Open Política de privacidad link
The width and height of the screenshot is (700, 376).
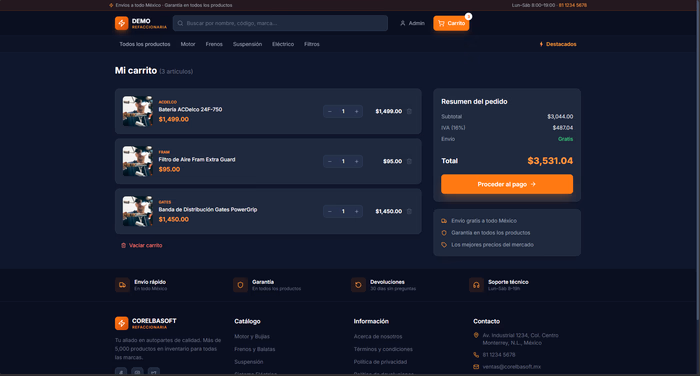pos(380,362)
